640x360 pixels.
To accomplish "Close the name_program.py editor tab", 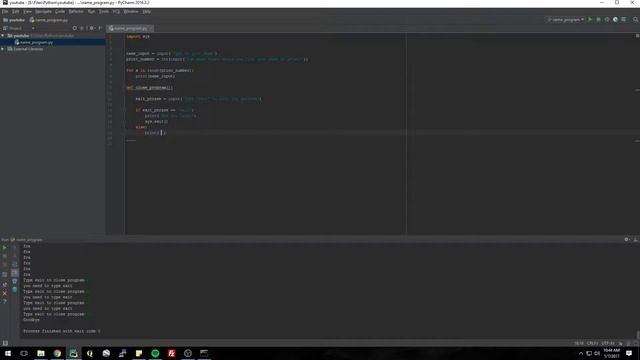I will 151,28.
